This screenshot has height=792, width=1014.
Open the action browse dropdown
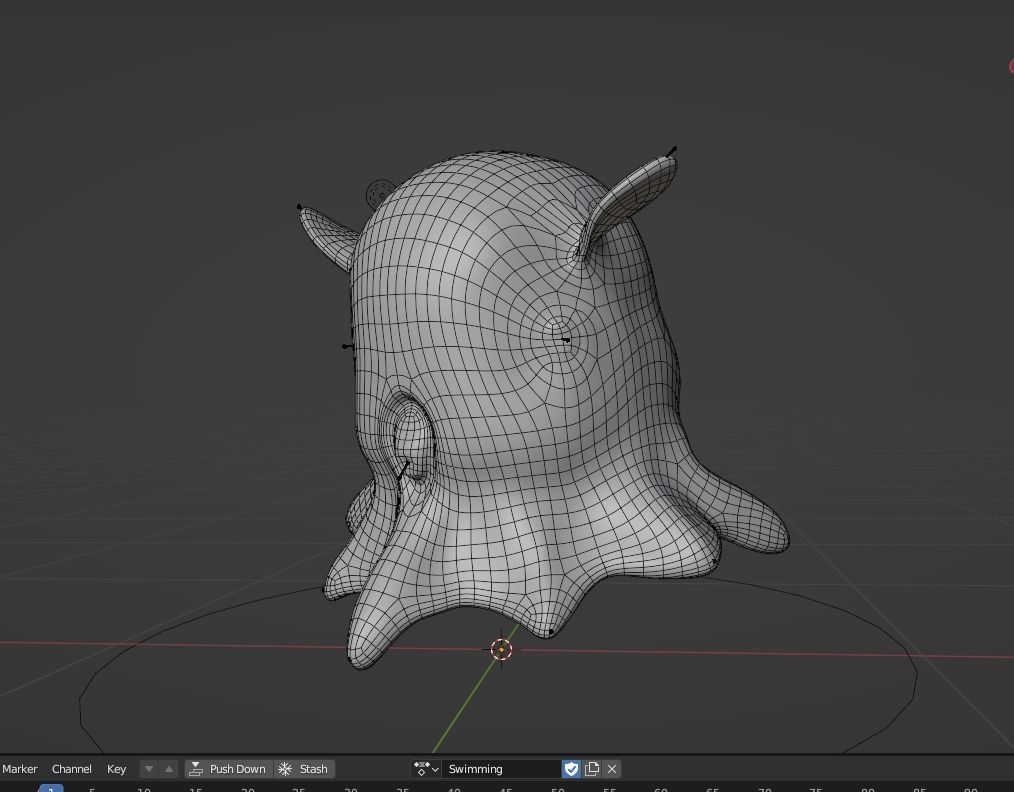426,769
